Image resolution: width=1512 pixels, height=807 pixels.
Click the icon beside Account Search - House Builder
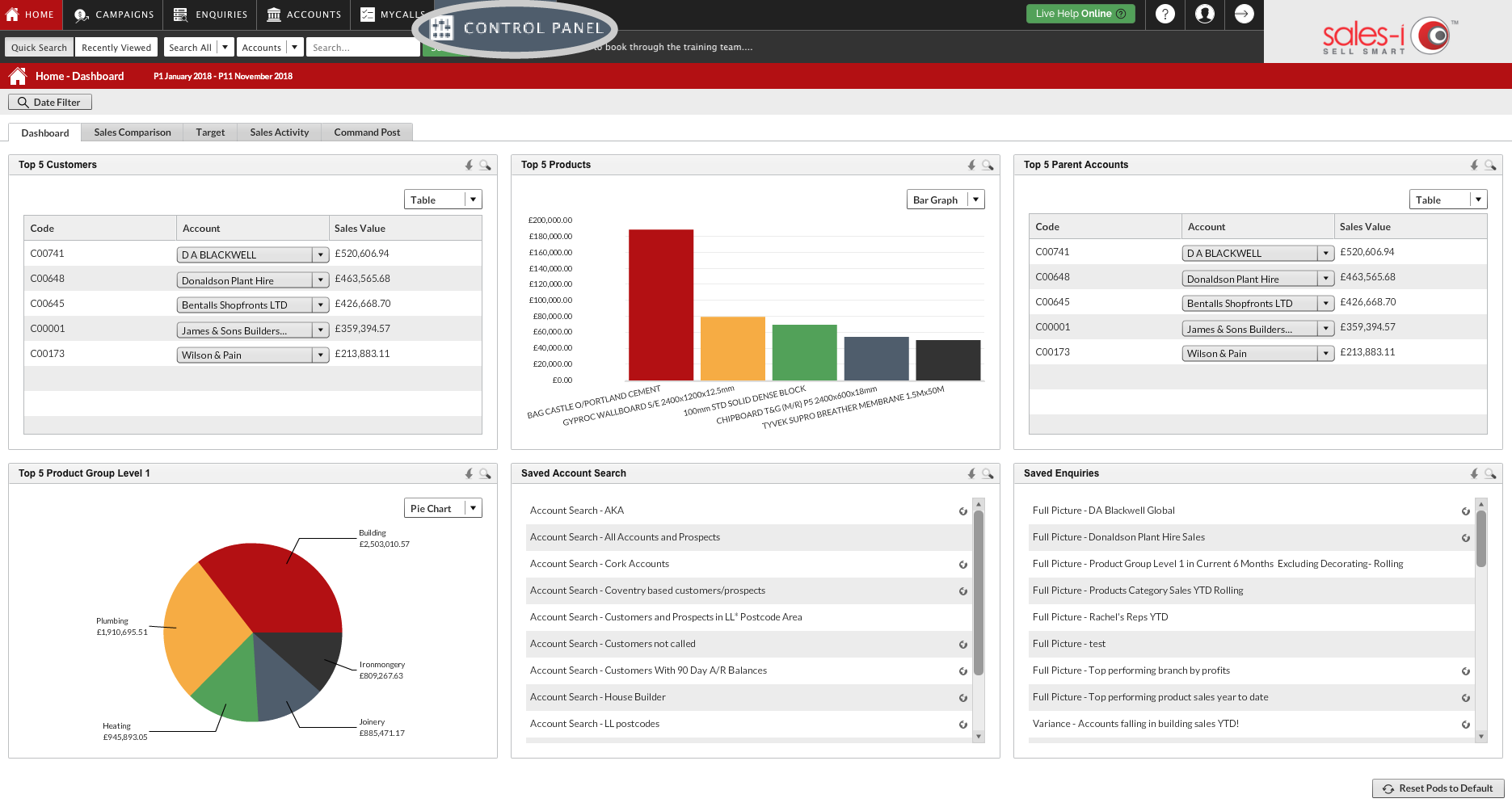[963, 698]
